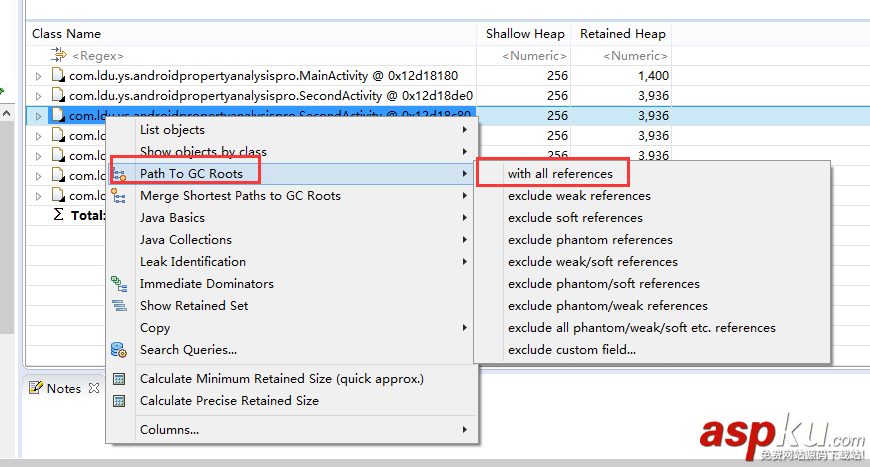Click the Merge Shortest Paths icon
Viewport: 870px width, 467px height.
pyautogui.click(x=120, y=196)
